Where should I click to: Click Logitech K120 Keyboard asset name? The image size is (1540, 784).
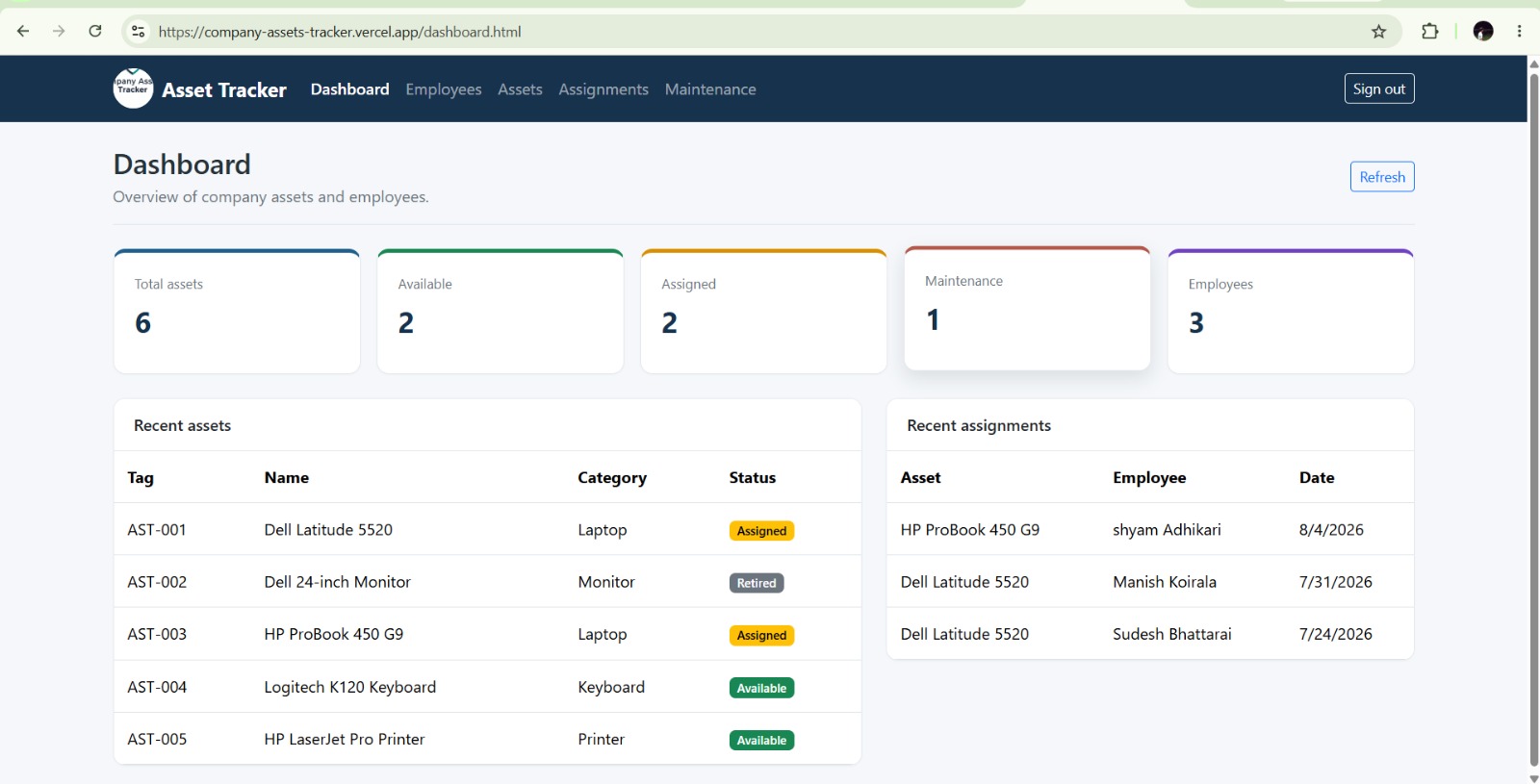(x=350, y=687)
